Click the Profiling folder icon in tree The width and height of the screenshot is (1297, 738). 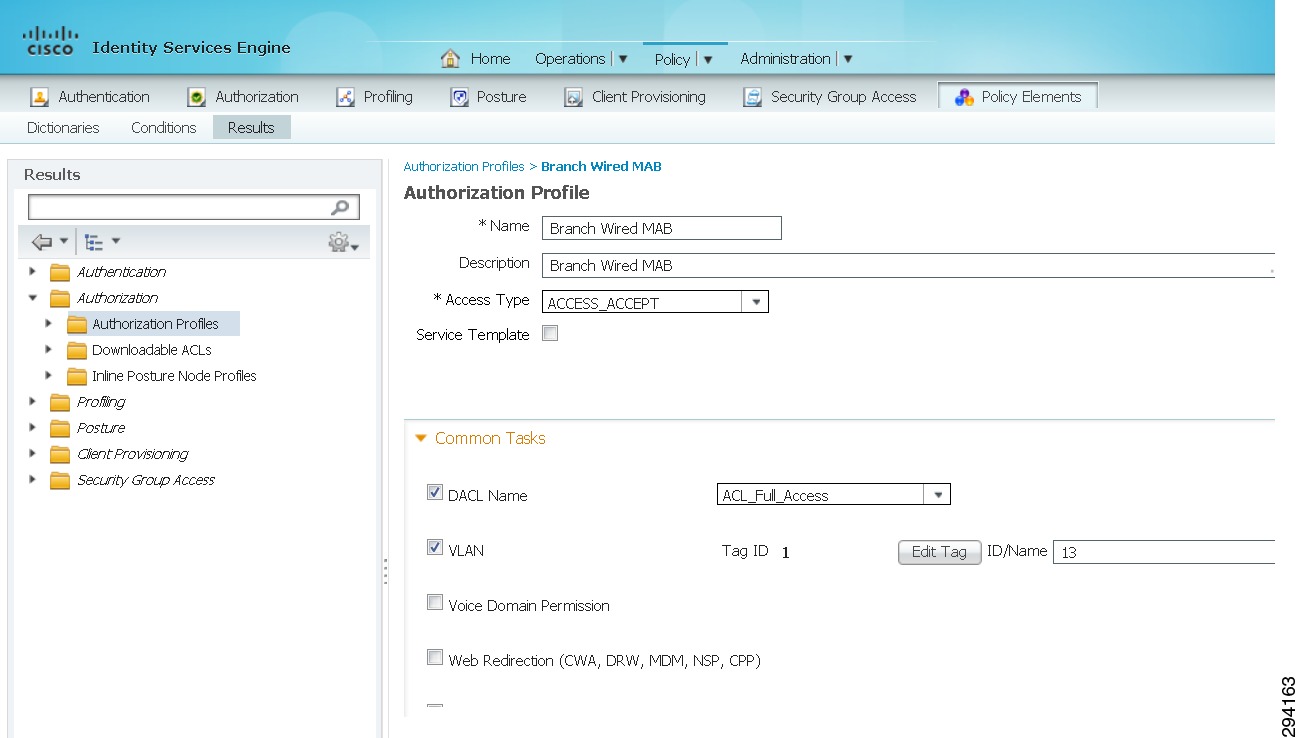point(60,402)
